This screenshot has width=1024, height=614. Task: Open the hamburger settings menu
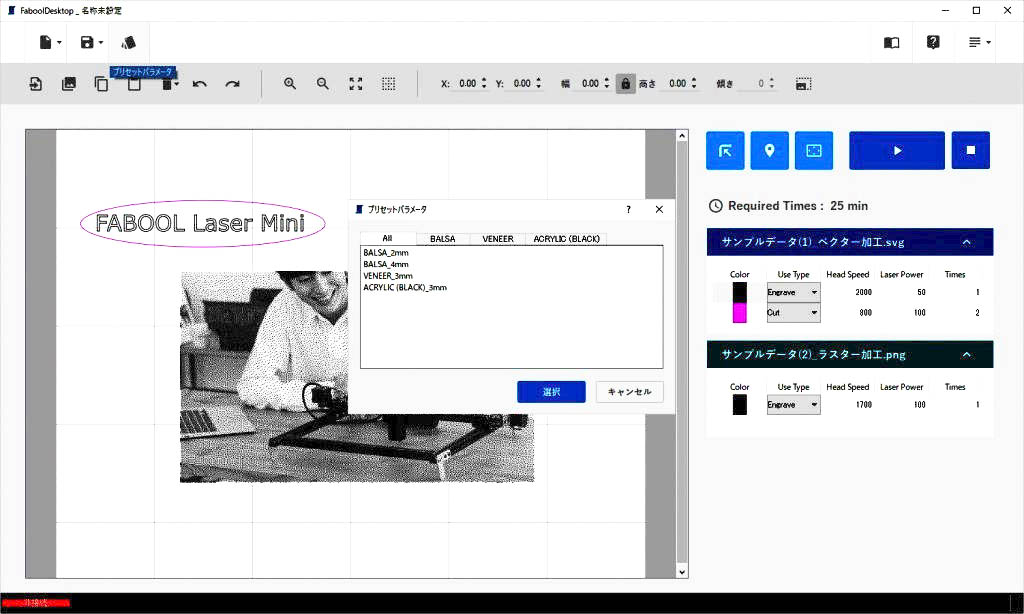click(x=979, y=42)
